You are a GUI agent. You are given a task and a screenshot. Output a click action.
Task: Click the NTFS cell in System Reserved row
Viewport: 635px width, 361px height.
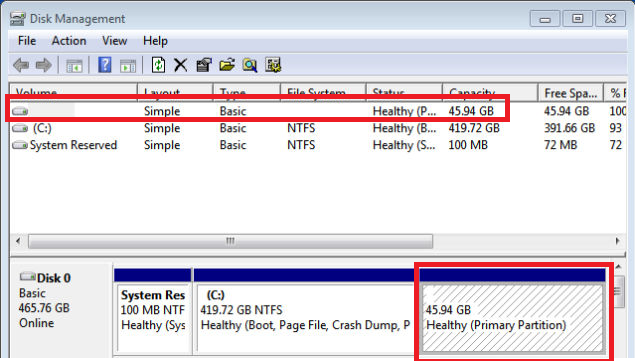click(x=301, y=145)
